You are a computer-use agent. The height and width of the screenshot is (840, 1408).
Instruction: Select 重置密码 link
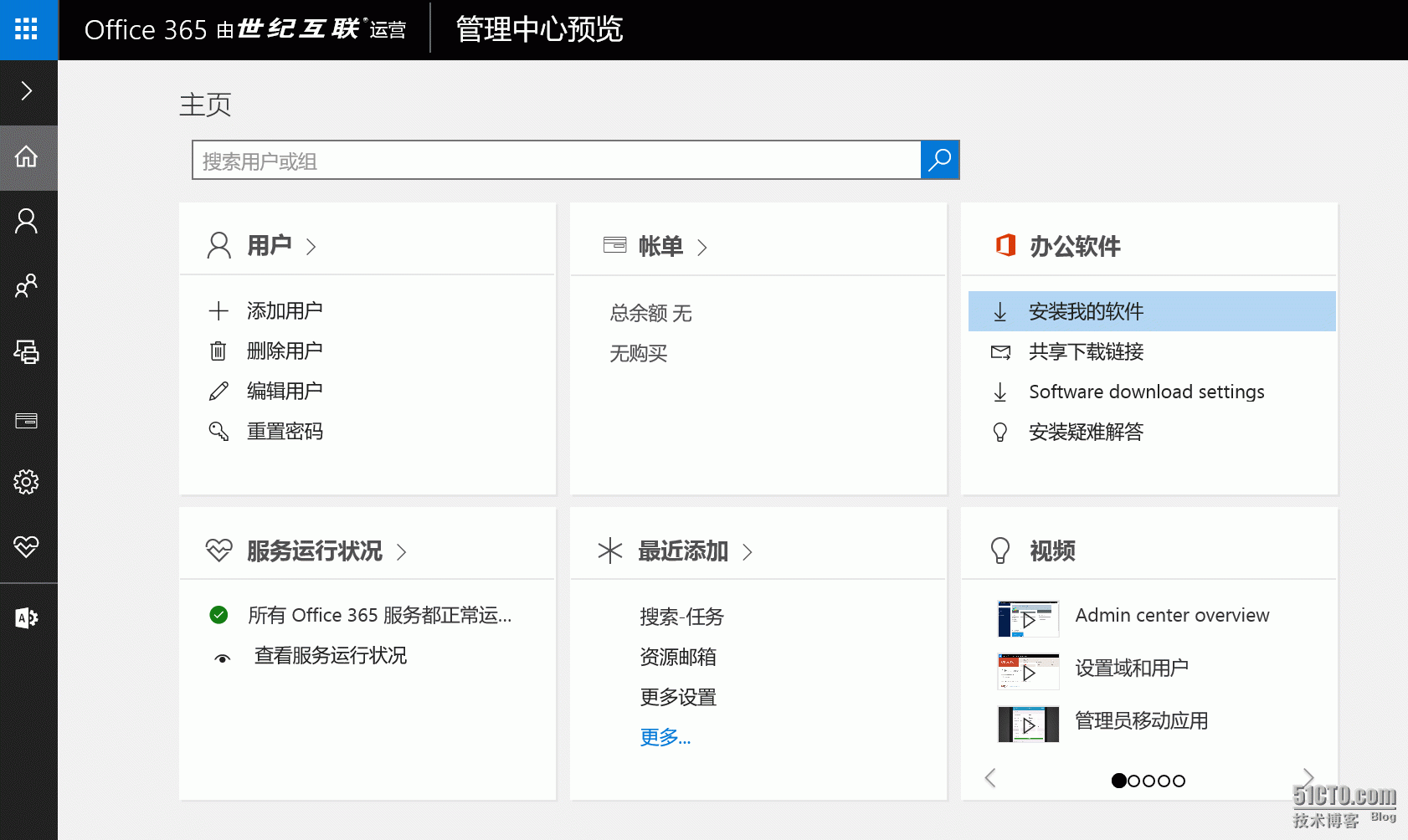tap(285, 431)
